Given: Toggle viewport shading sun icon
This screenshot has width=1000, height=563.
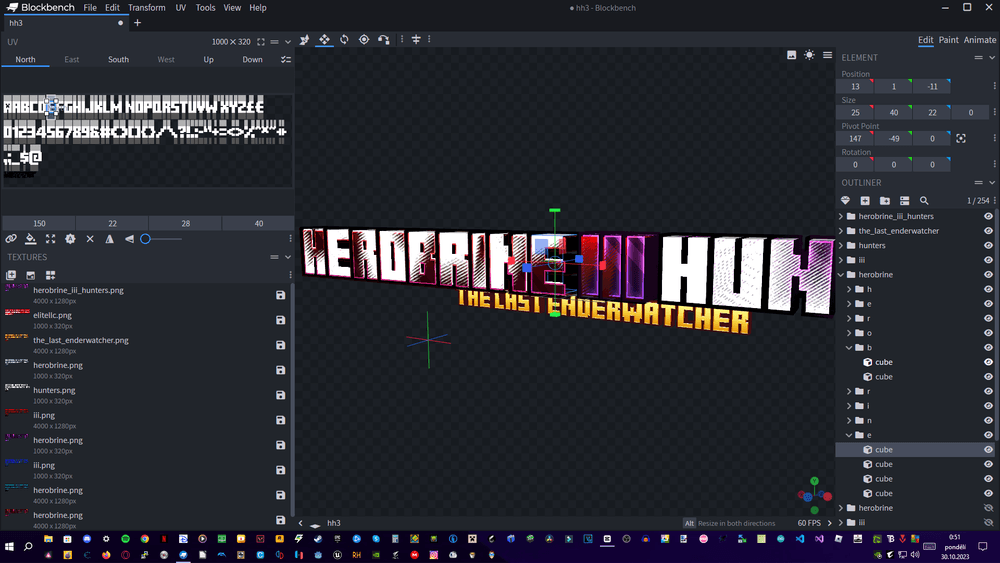Looking at the screenshot, I should click(809, 55).
